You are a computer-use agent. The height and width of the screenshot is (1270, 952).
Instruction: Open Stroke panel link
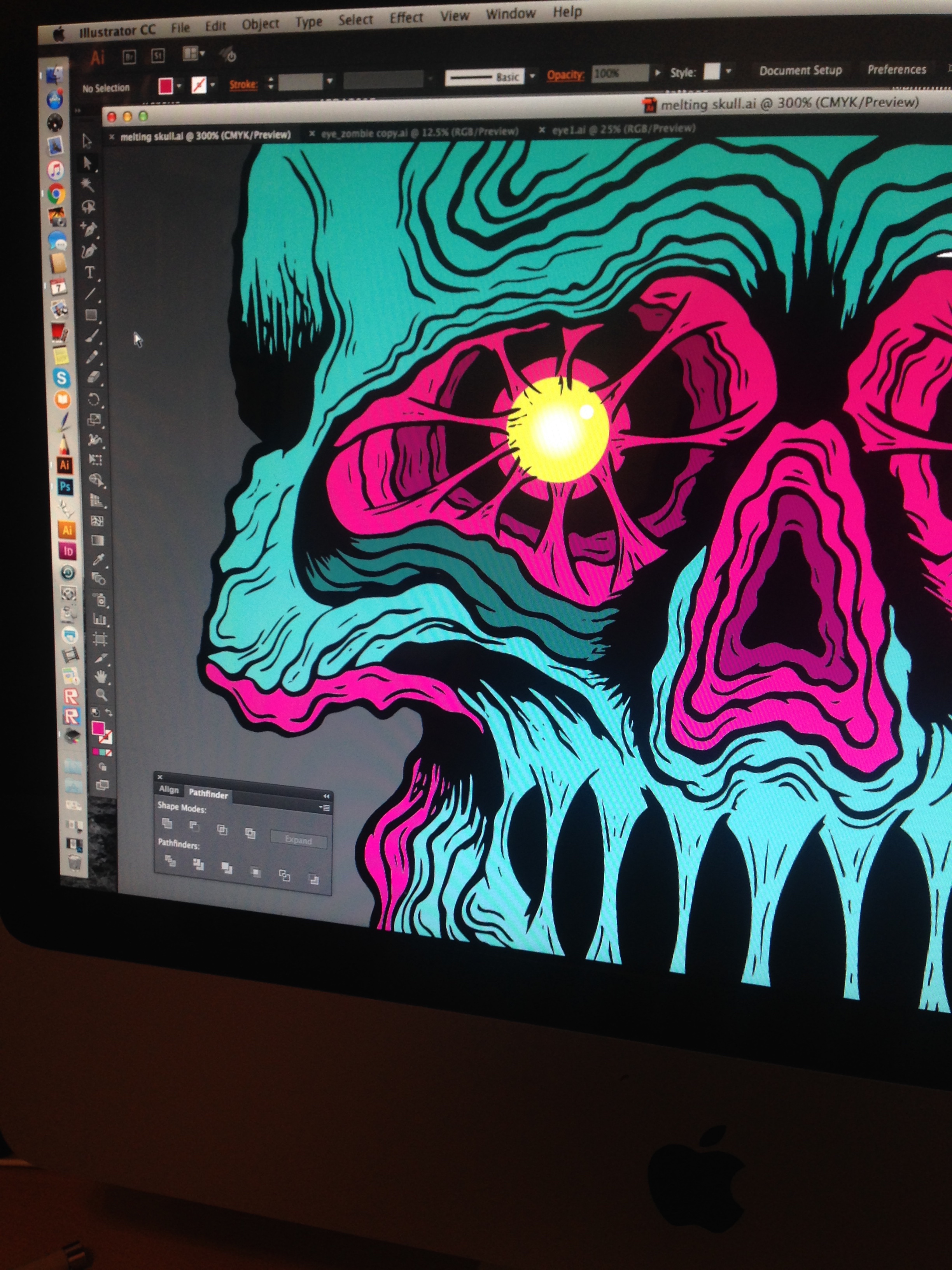(x=243, y=84)
